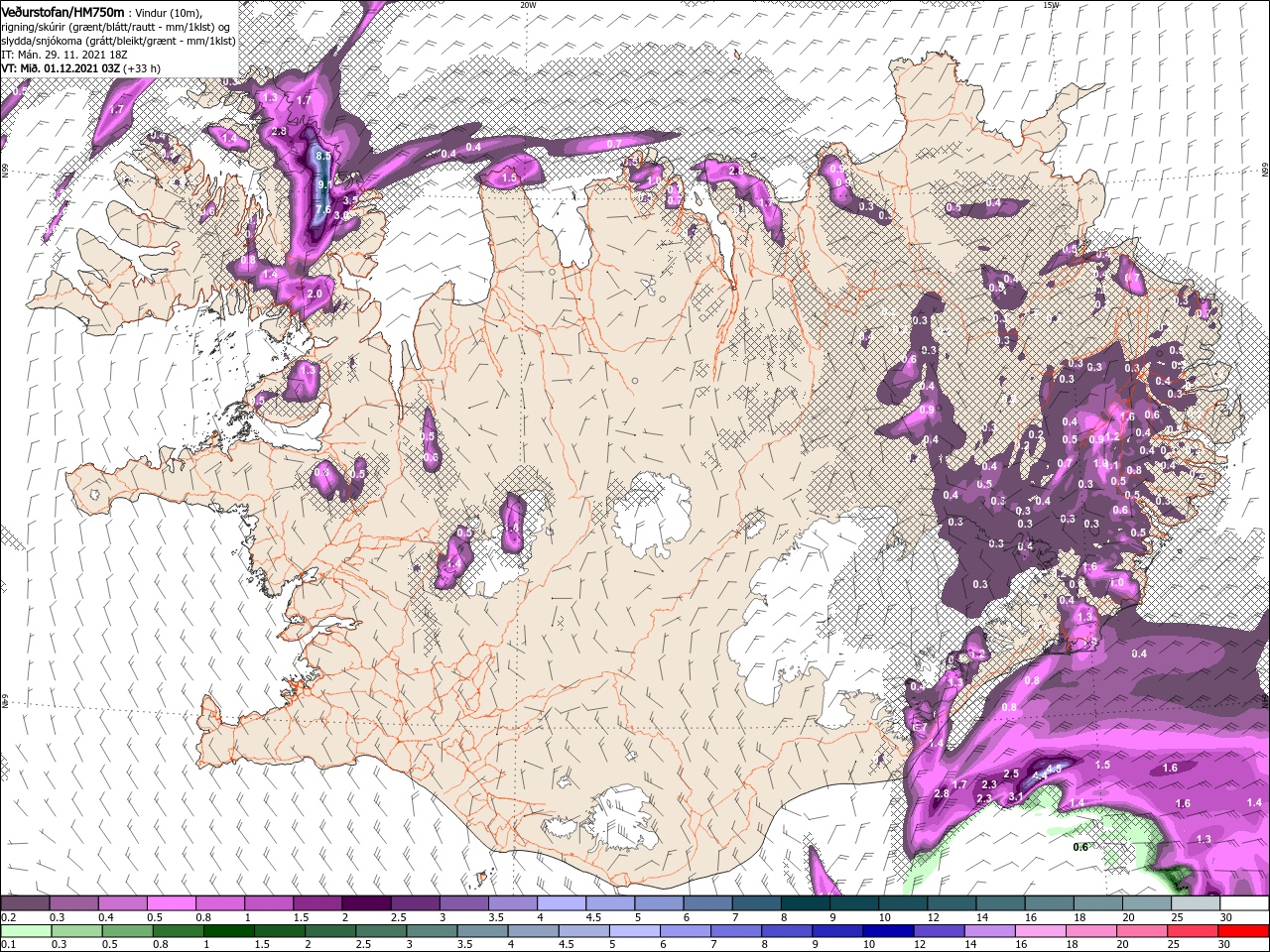The width and height of the screenshot is (1270, 952).
Task: Select deep blue 10 swatch in lower legend
Action: [x=888, y=931]
